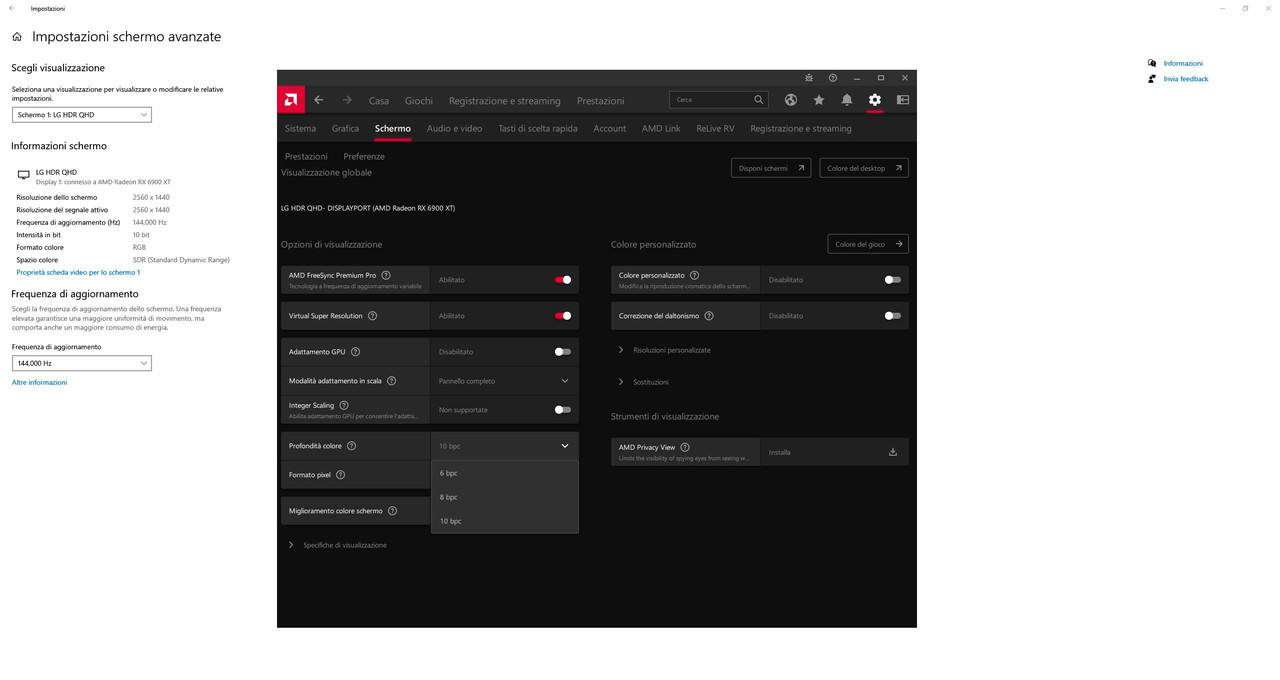Click the Informazioni link
This screenshot has width=1280, height=680.
coord(1183,63)
